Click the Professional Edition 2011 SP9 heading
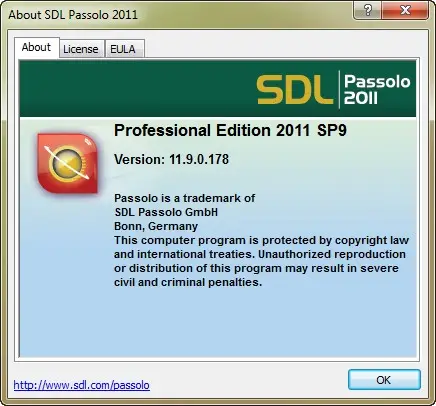436x406 pixels. (x=230, y=130)
